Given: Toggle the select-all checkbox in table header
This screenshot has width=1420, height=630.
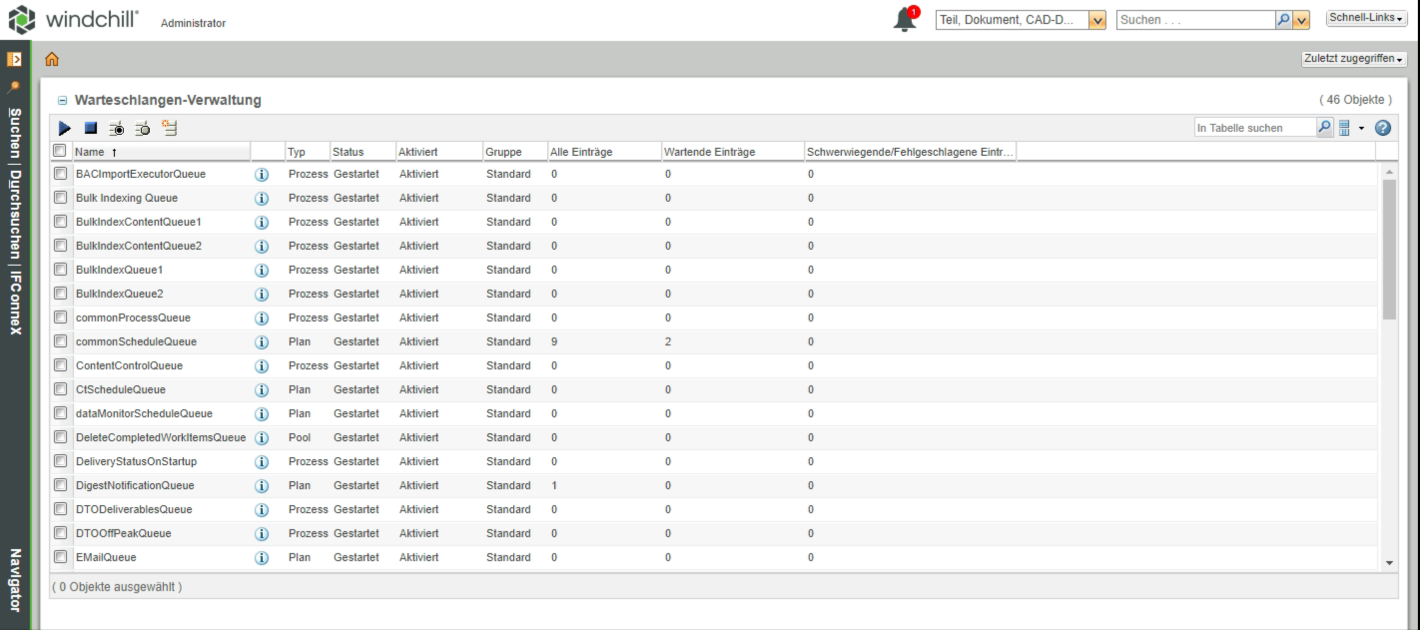Looking at the screenshot, I should pos(60,151).
